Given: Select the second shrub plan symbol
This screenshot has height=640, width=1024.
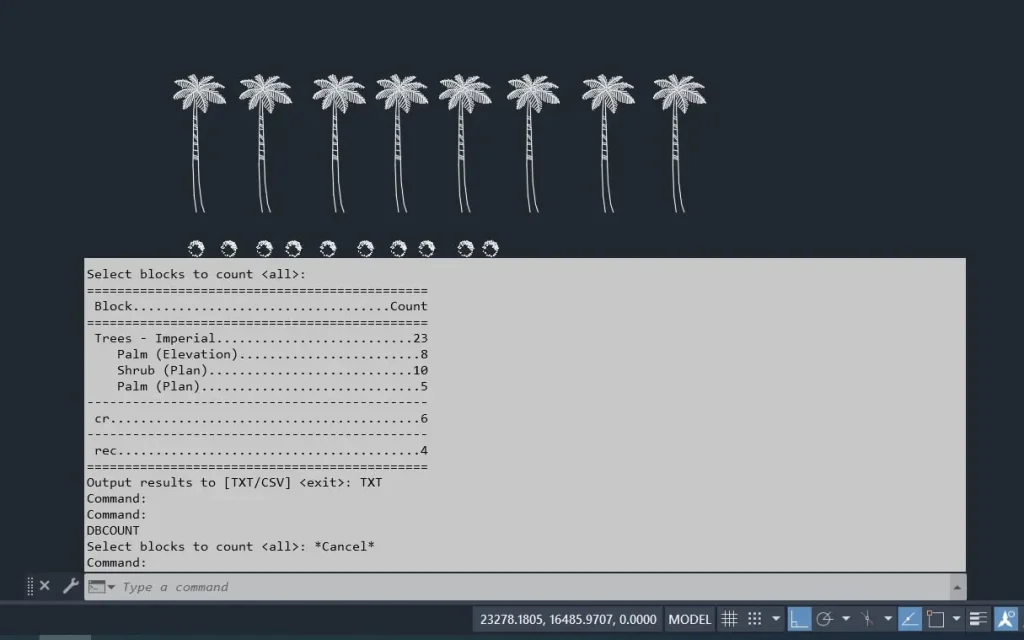Looking at the screenshot, I should [x=229, y=248].
